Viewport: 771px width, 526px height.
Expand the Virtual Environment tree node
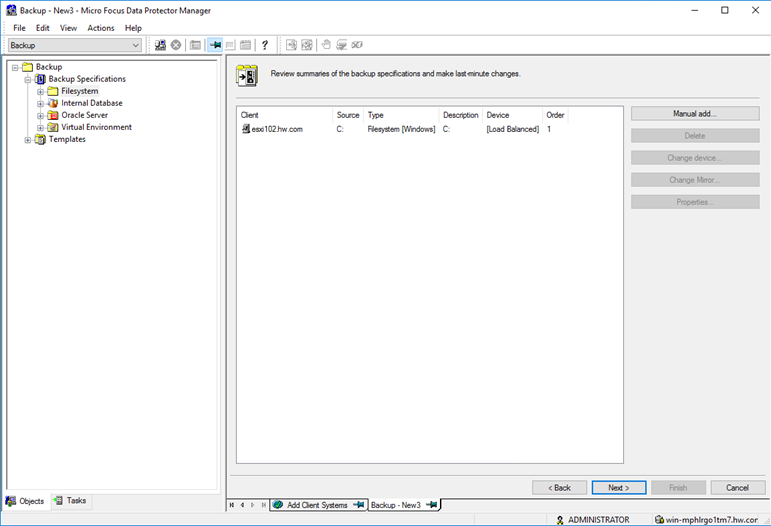40,127
